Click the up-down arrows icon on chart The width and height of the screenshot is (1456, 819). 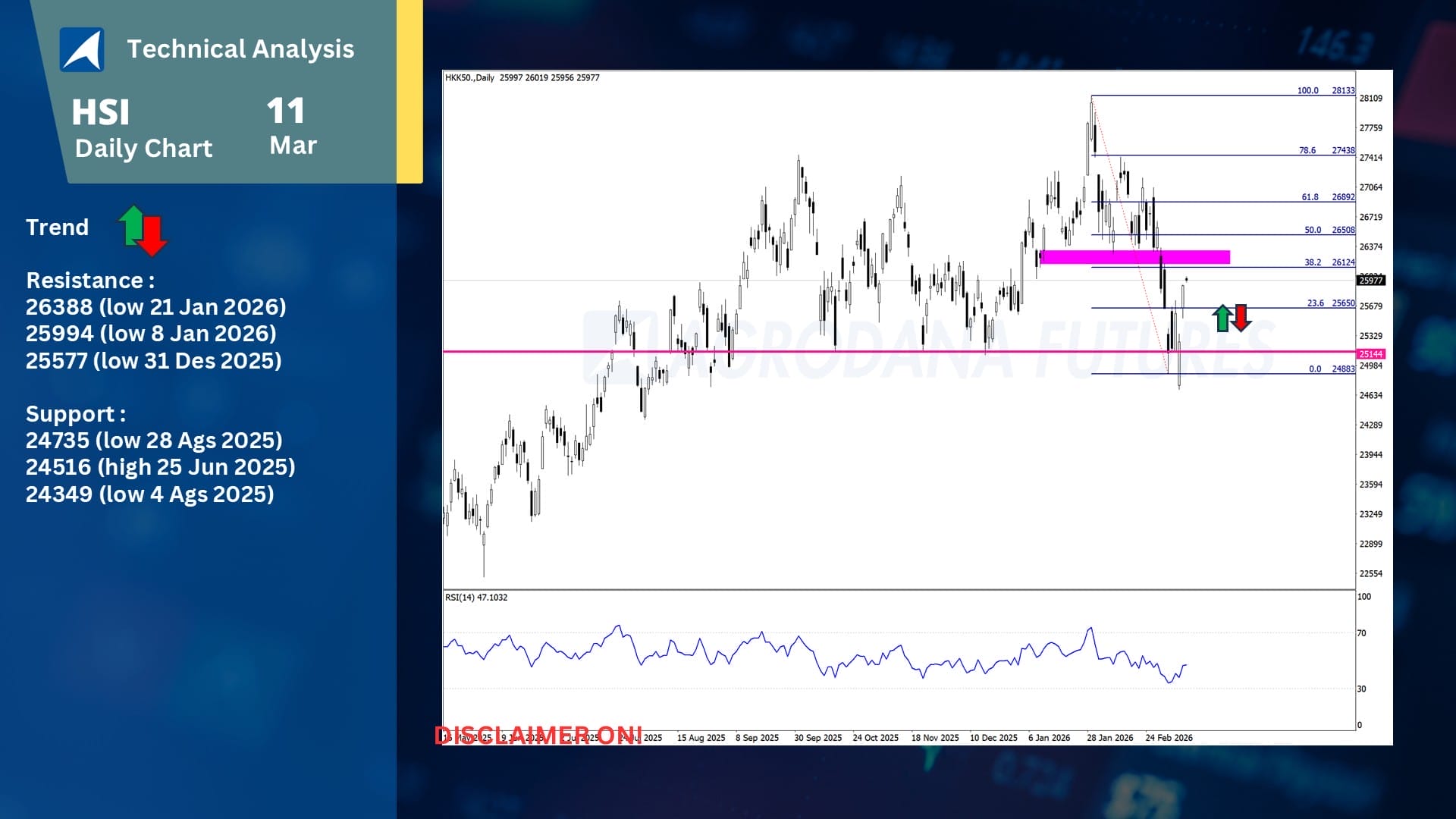point(1232,318)
